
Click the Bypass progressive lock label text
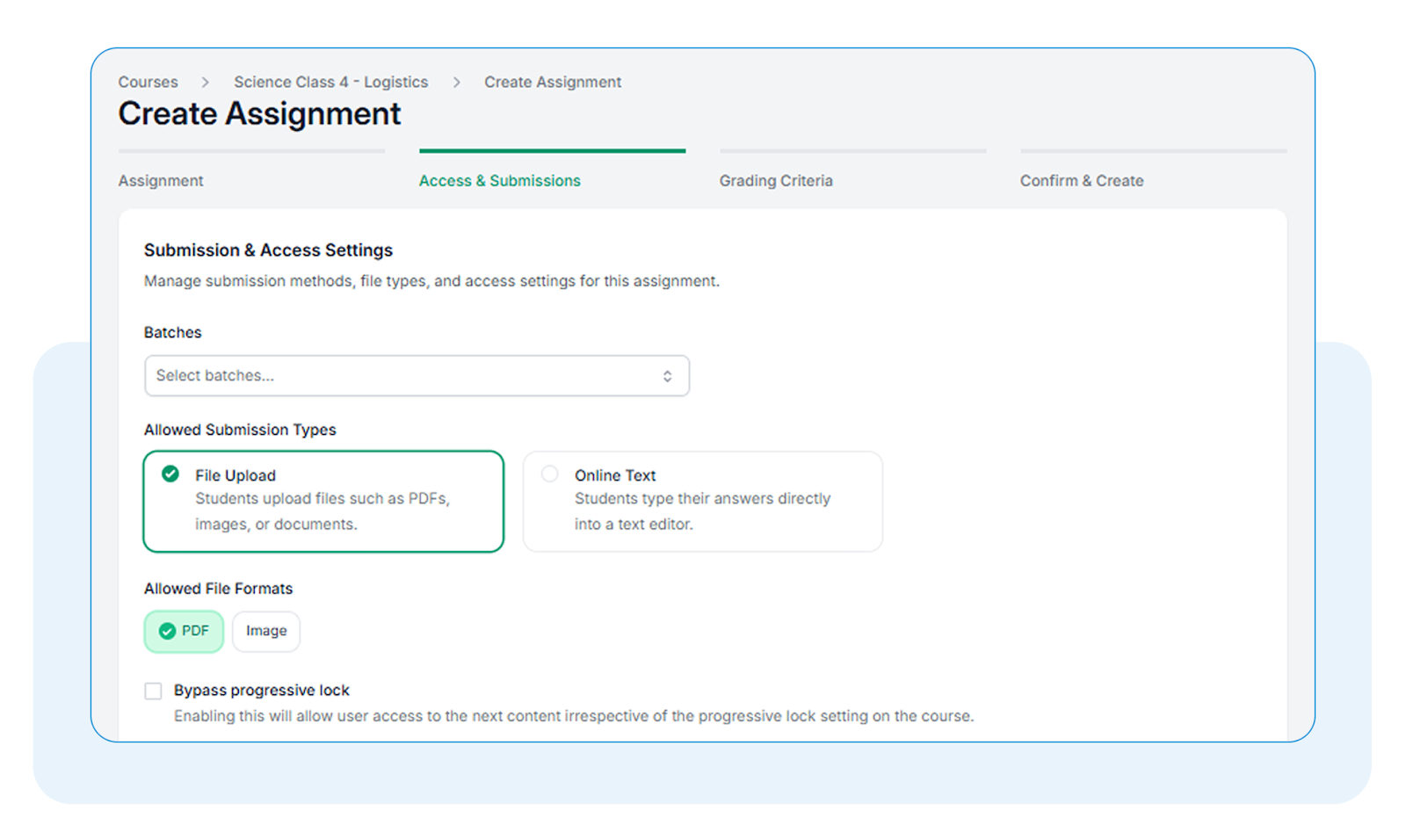(262, 691)
